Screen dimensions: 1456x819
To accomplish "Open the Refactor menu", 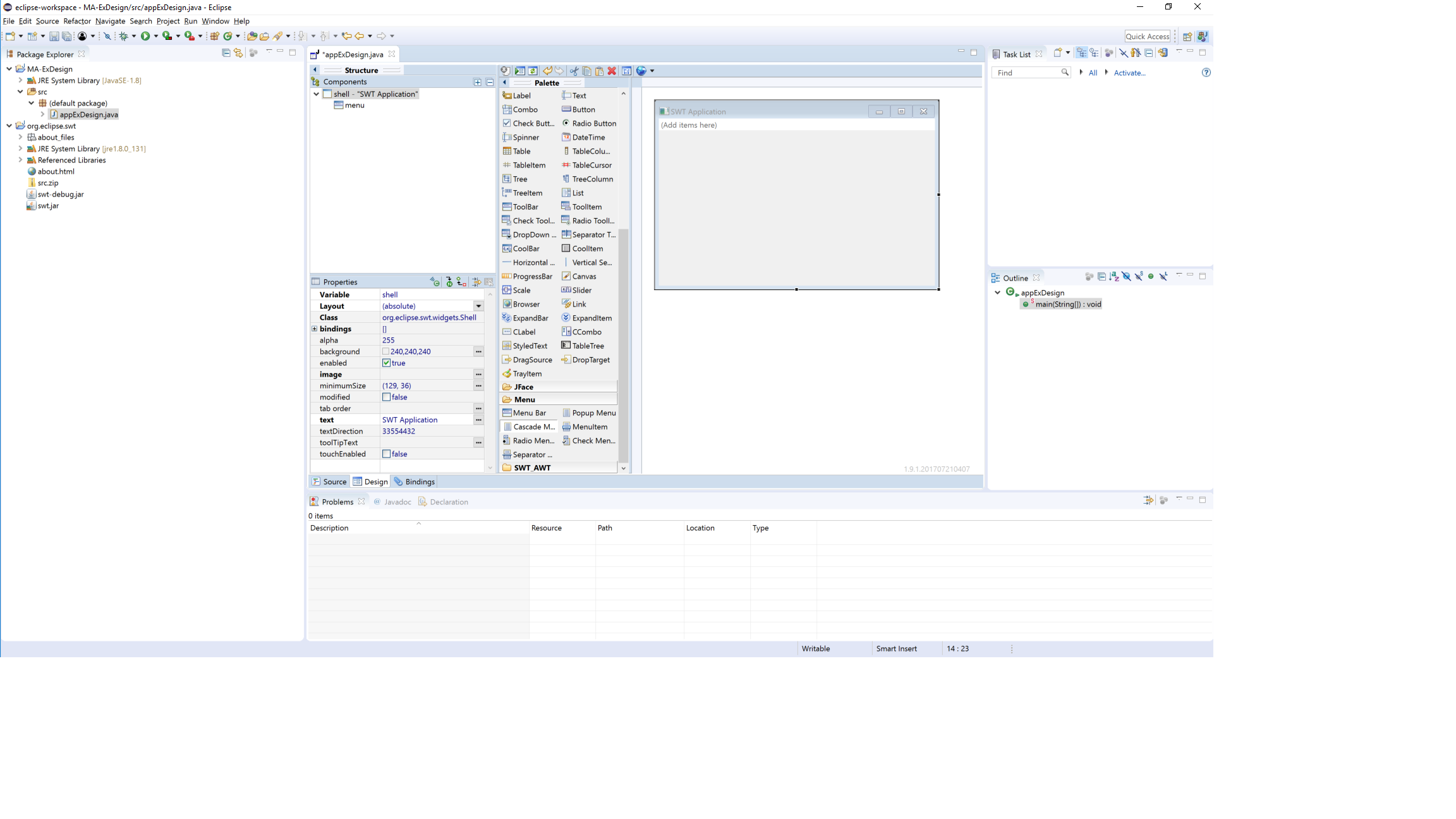I will pyautogui.click(x=77, y=21).
